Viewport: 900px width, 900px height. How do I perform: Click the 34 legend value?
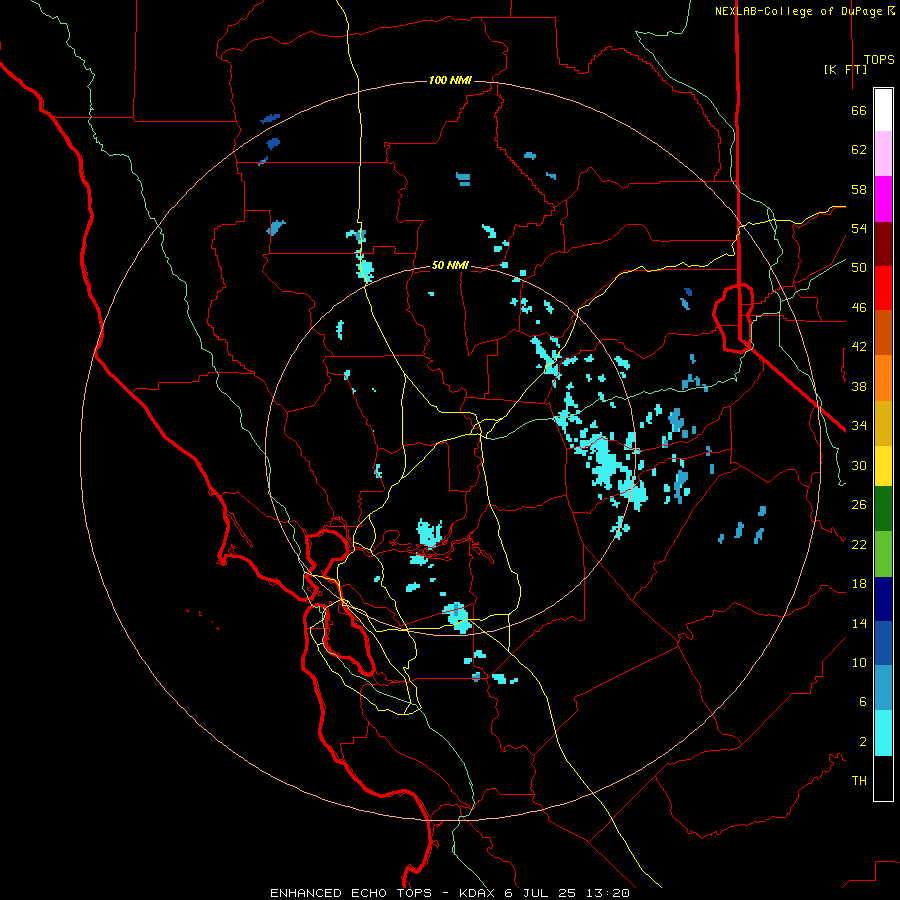tap(859, 426)
